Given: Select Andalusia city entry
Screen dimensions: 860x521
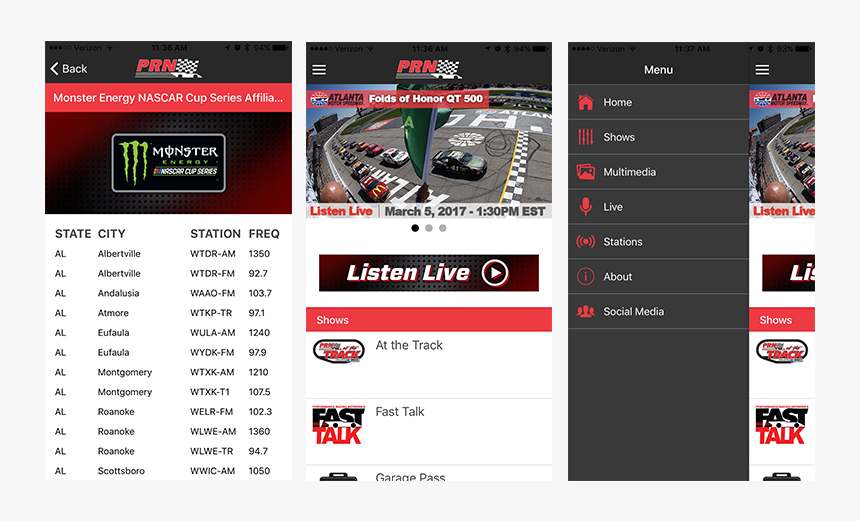Looking at the screenshot, I should coord(118,293).
